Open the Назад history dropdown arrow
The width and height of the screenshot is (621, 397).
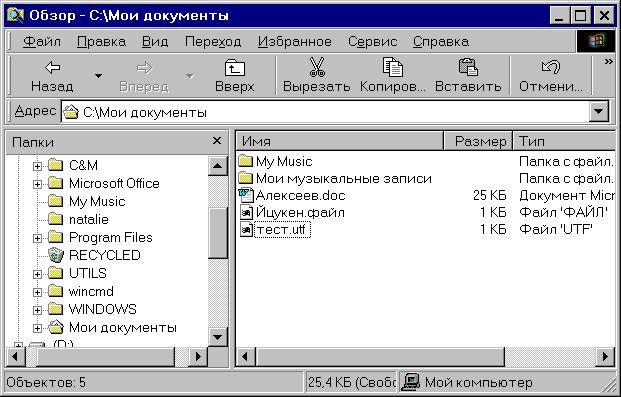tap(98, 76)
